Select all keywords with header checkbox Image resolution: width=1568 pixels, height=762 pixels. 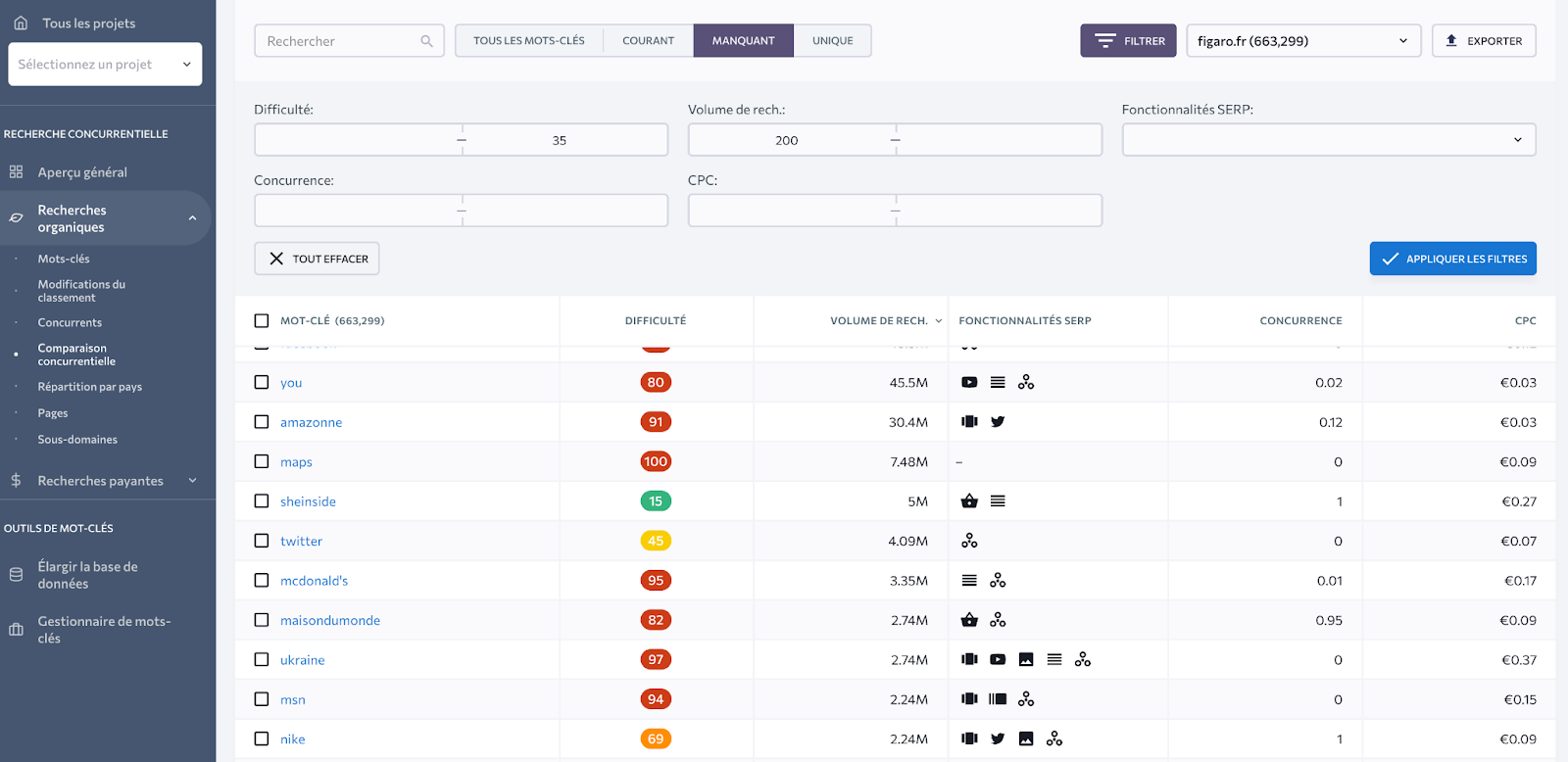(262, 320)
